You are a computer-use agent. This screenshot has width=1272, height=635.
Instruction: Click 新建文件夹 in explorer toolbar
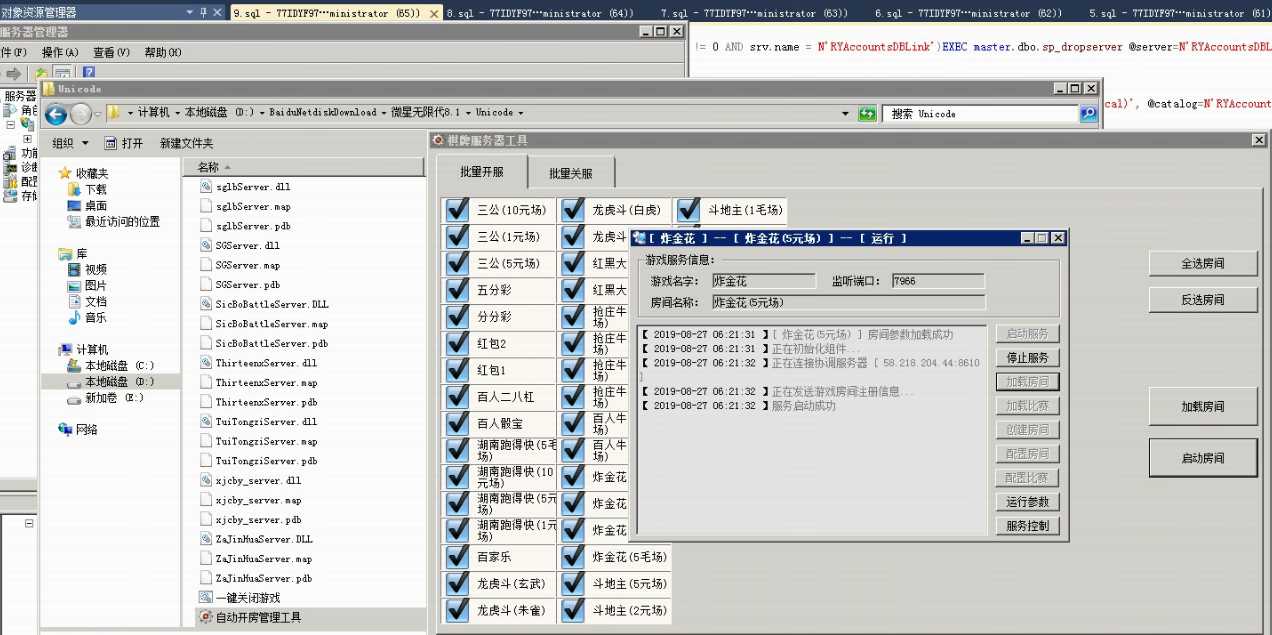pos(186,143)
